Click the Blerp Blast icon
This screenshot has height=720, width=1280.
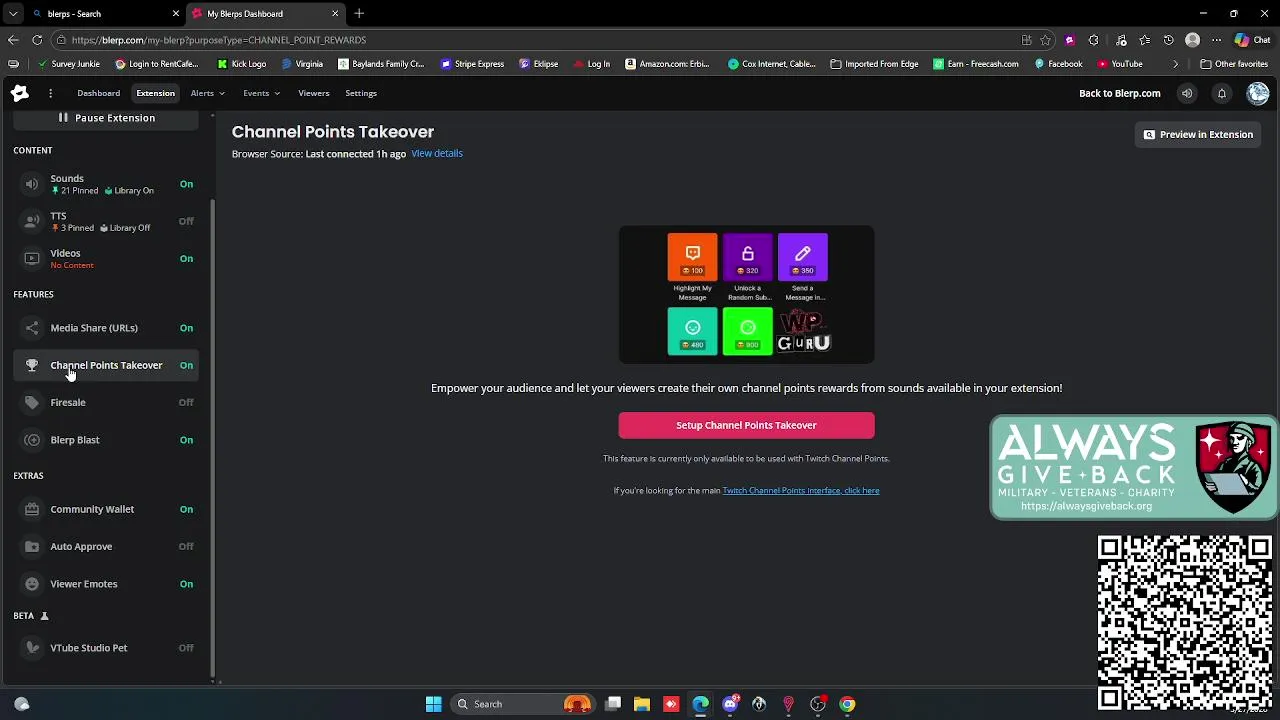coord(32,440)
